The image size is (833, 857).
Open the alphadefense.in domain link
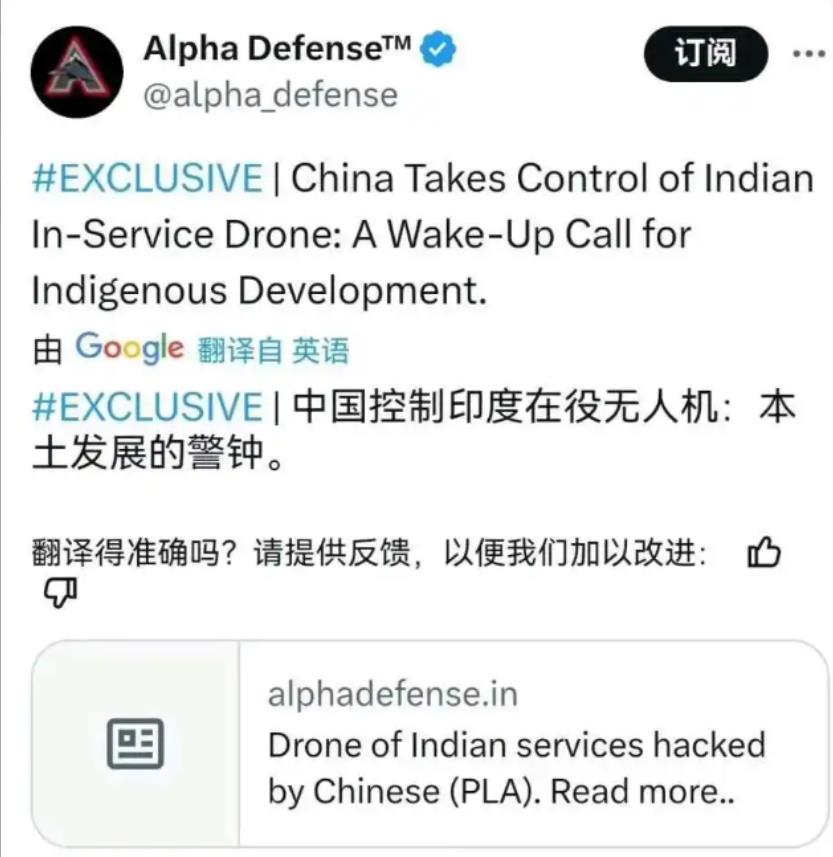(392, 694)
